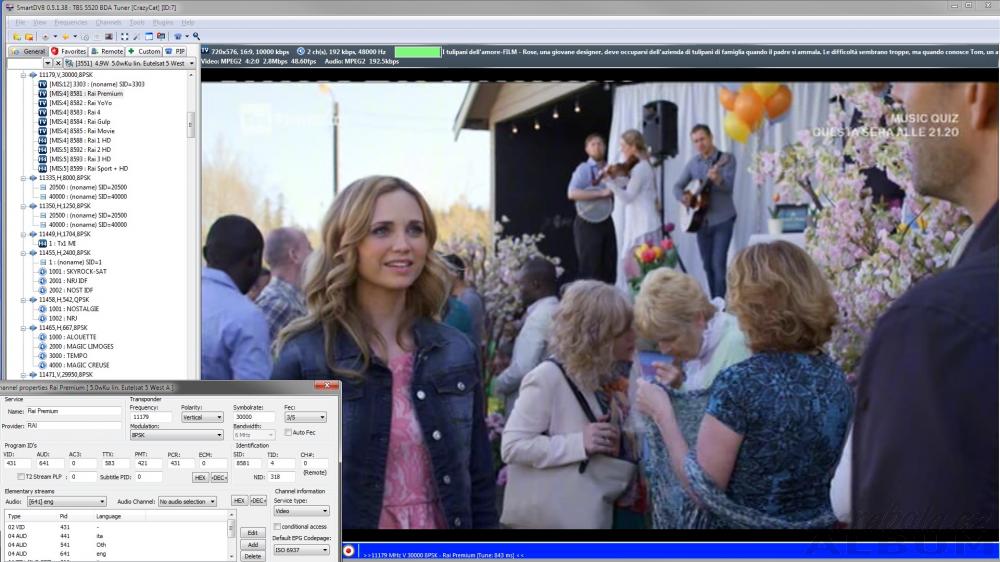The width and height of the screenshot is (1000, 562).
Task: Select Rai Premium in channel tree
Action: pyautogui.click(x=85, y=93)
